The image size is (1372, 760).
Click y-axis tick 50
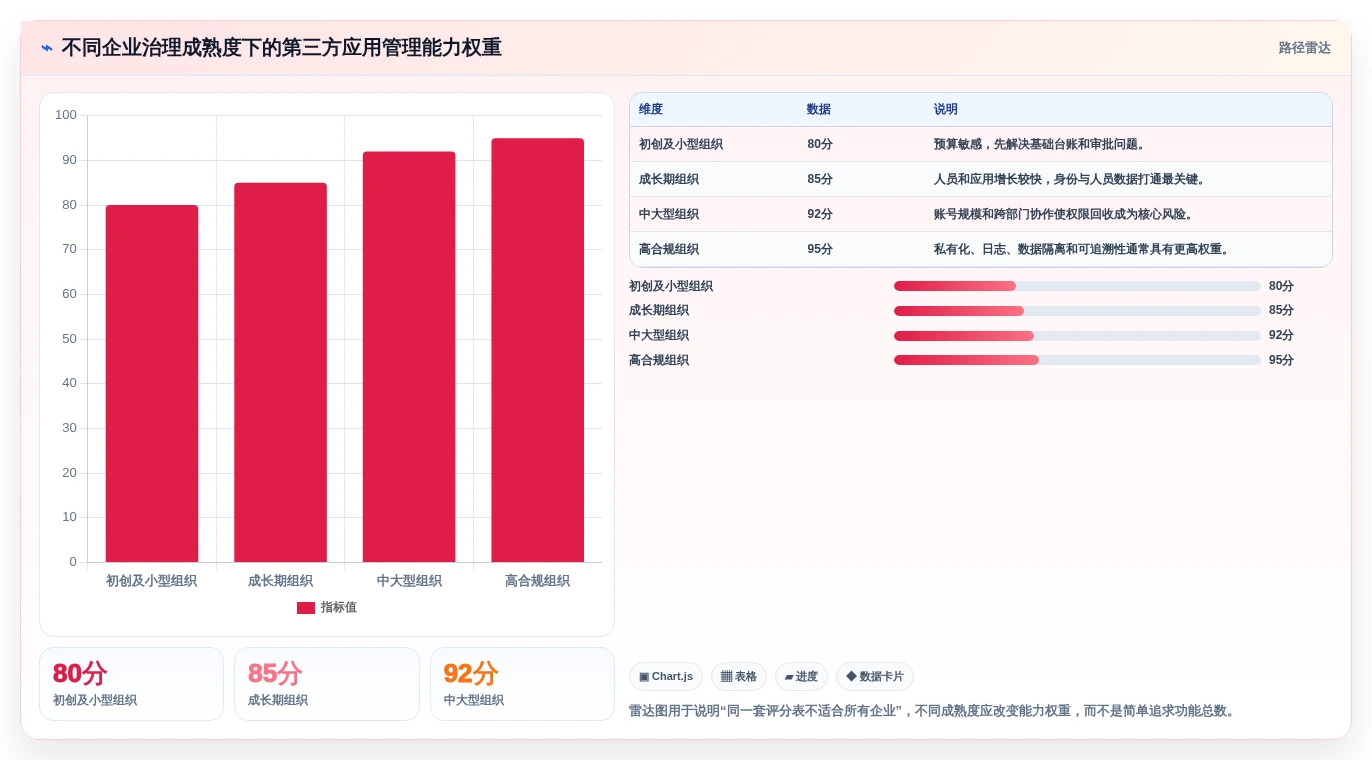69,339
